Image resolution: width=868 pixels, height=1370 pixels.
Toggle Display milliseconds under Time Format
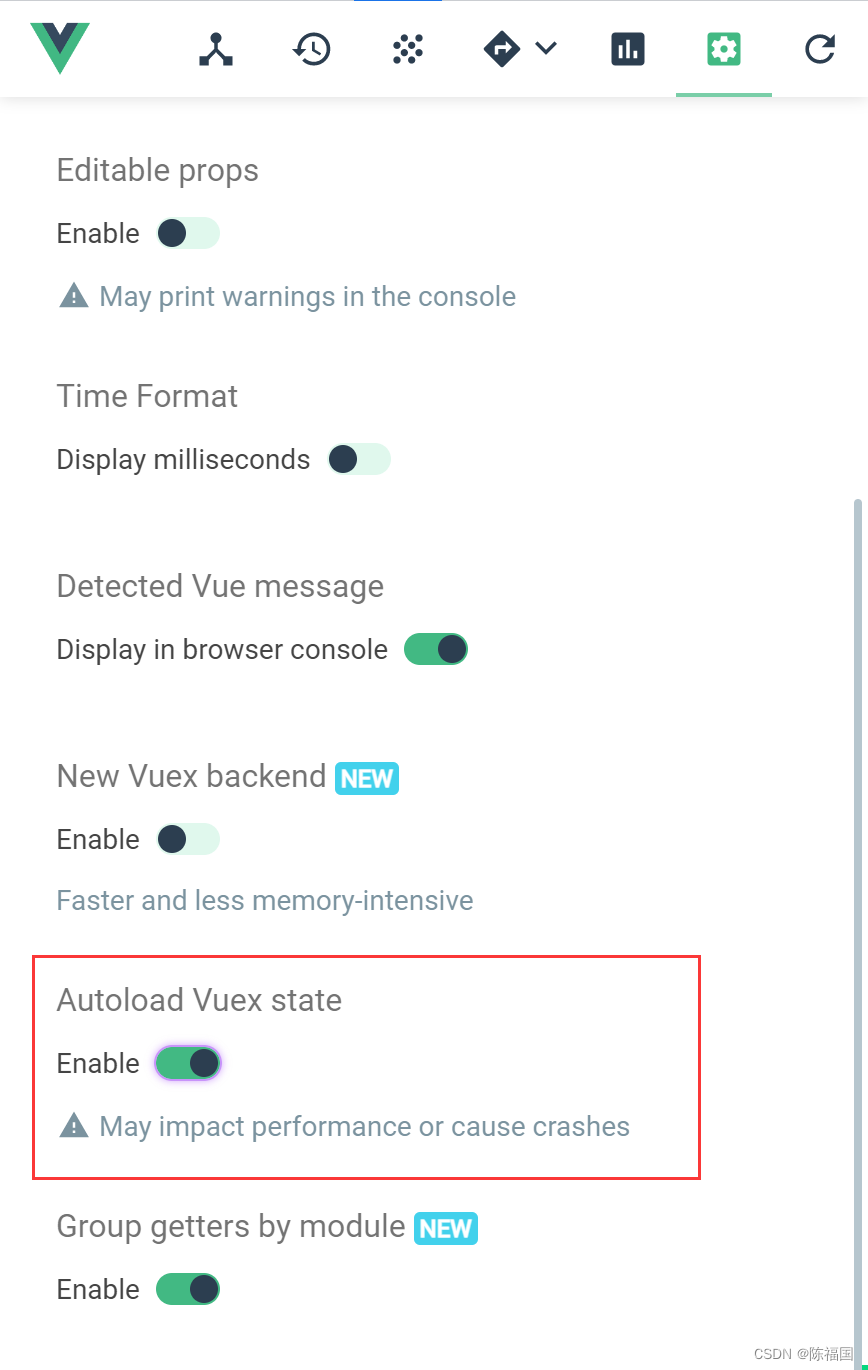(x=358, y=459)
